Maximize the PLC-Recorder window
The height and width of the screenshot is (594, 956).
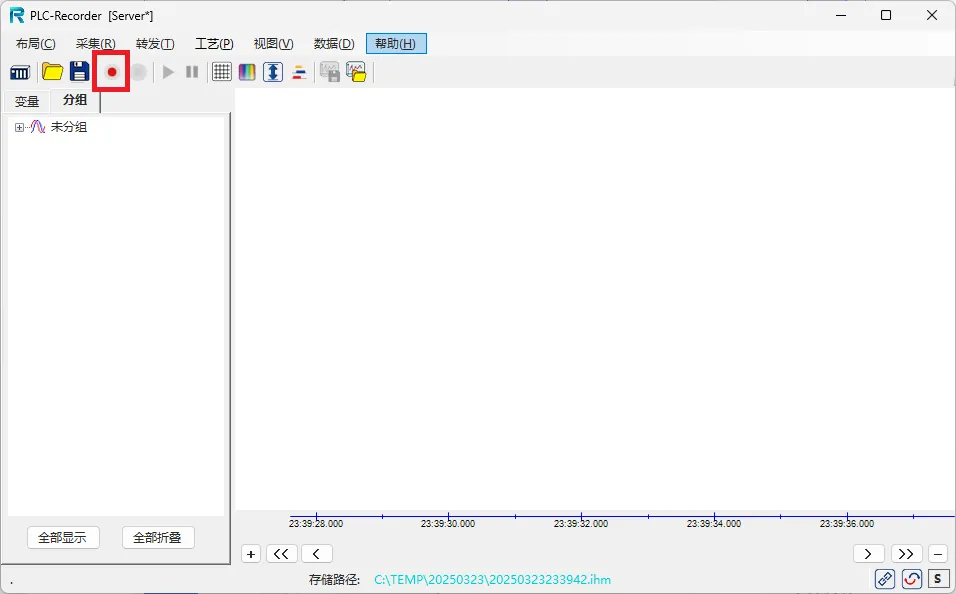point(886,15)
